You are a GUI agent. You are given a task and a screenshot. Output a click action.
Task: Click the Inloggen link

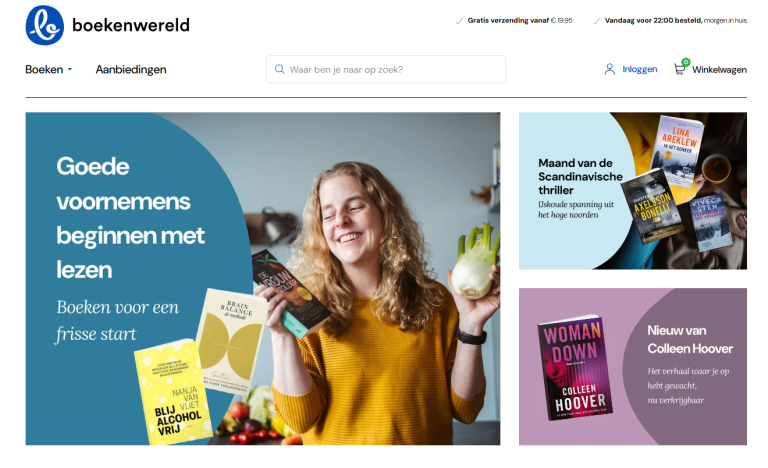pos(640,69)
